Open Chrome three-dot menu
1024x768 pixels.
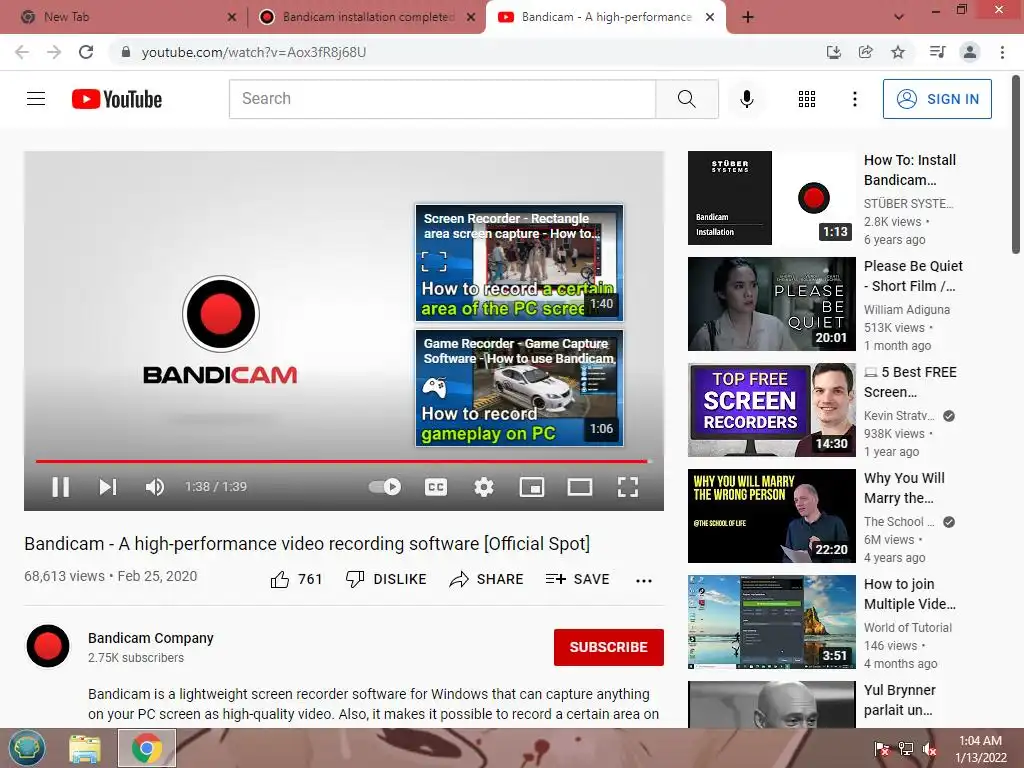tap(1002, 52)
